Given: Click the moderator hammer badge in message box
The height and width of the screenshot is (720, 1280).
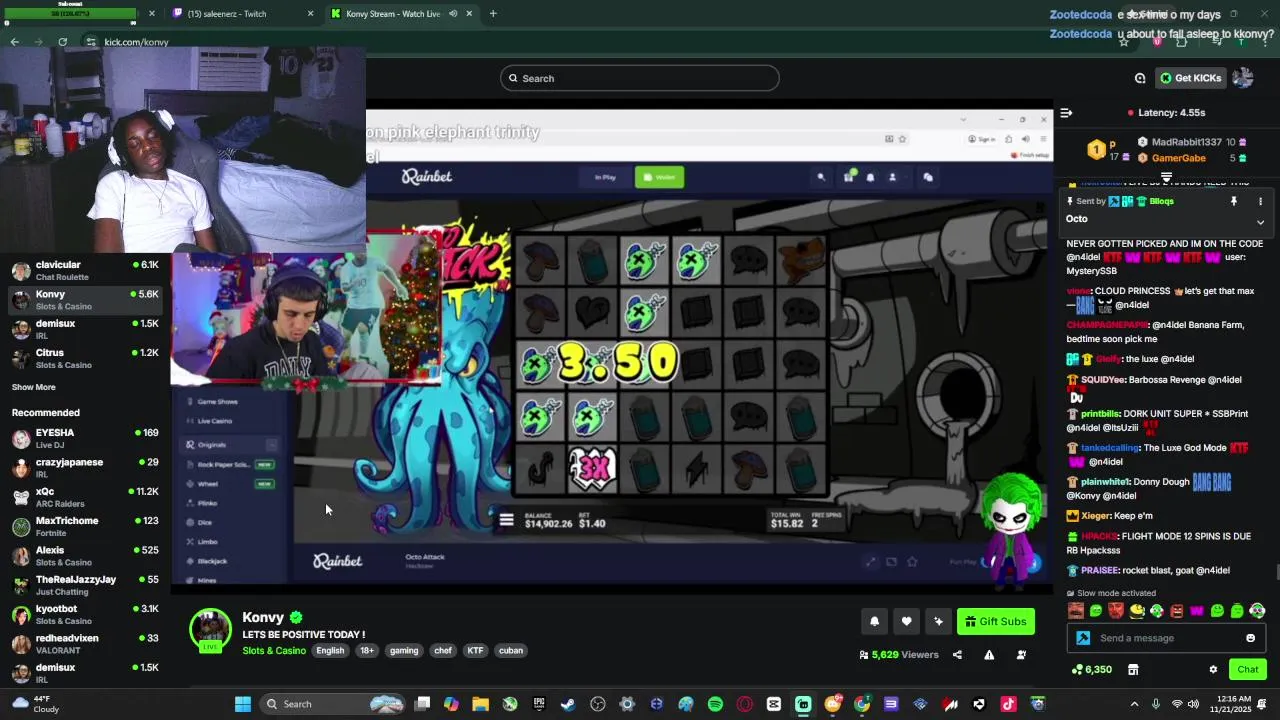Looking at the screenshot, I should pos(1083,638).
